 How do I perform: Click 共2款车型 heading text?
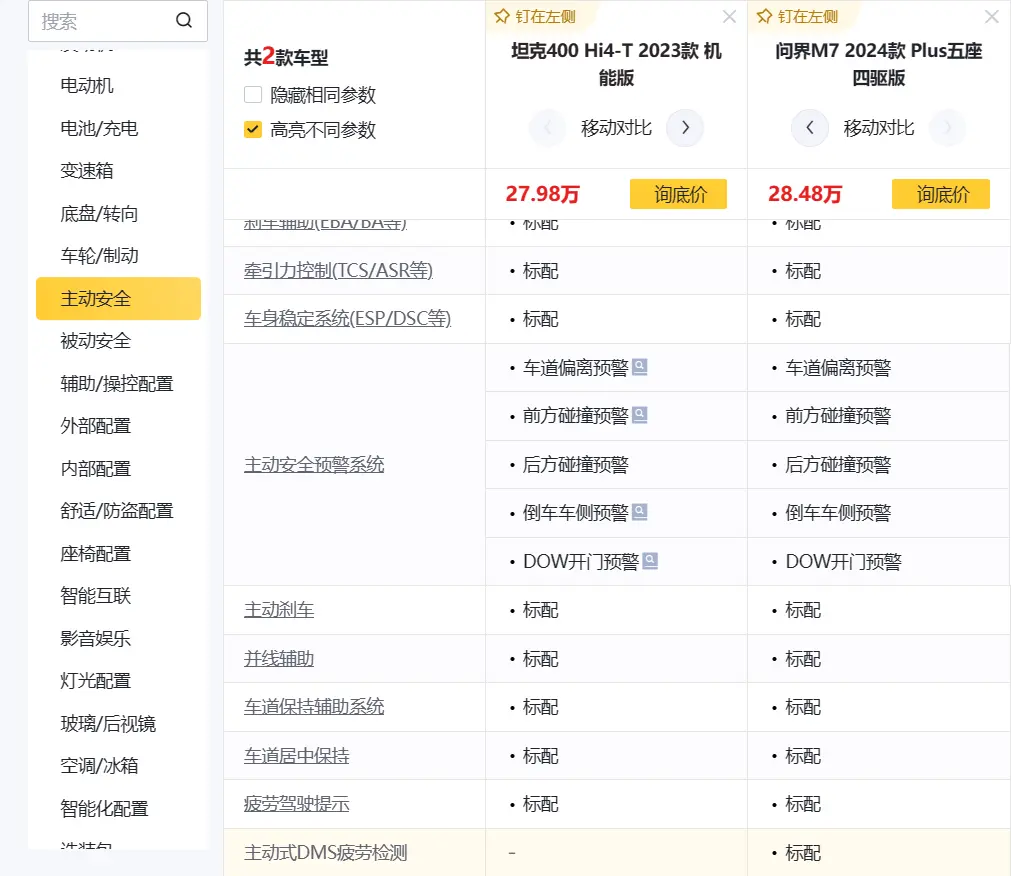click(286, 57)
